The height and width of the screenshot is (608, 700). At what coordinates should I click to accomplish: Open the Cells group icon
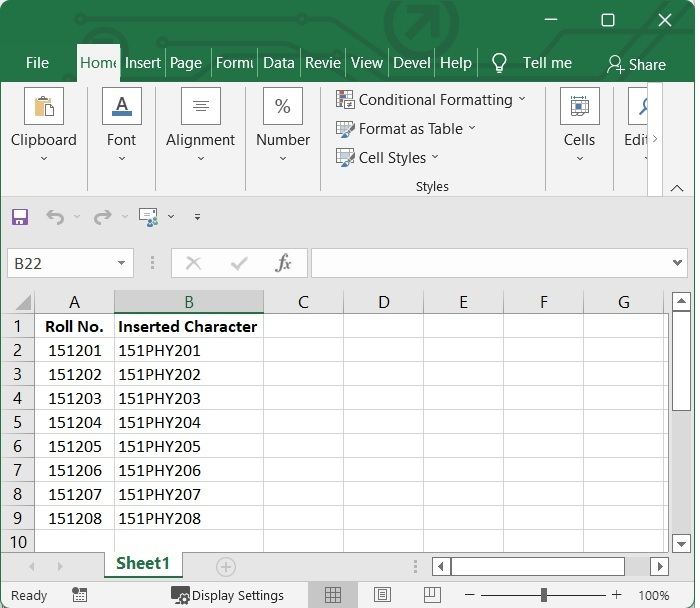pyautogui.click(x=579, y=107)
